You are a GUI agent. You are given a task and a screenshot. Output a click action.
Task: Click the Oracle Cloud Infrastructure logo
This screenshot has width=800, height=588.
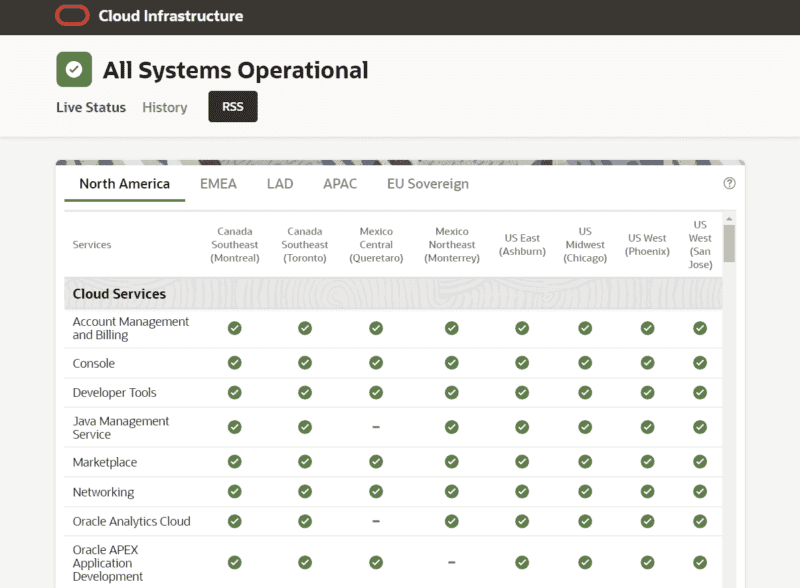(72, 16)
